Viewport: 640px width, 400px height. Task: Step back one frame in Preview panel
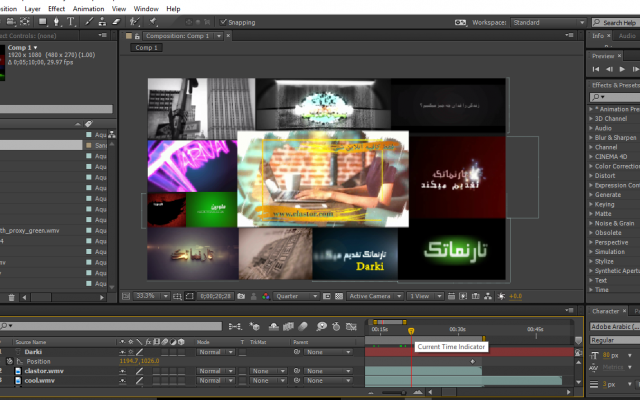click(609, 69)
